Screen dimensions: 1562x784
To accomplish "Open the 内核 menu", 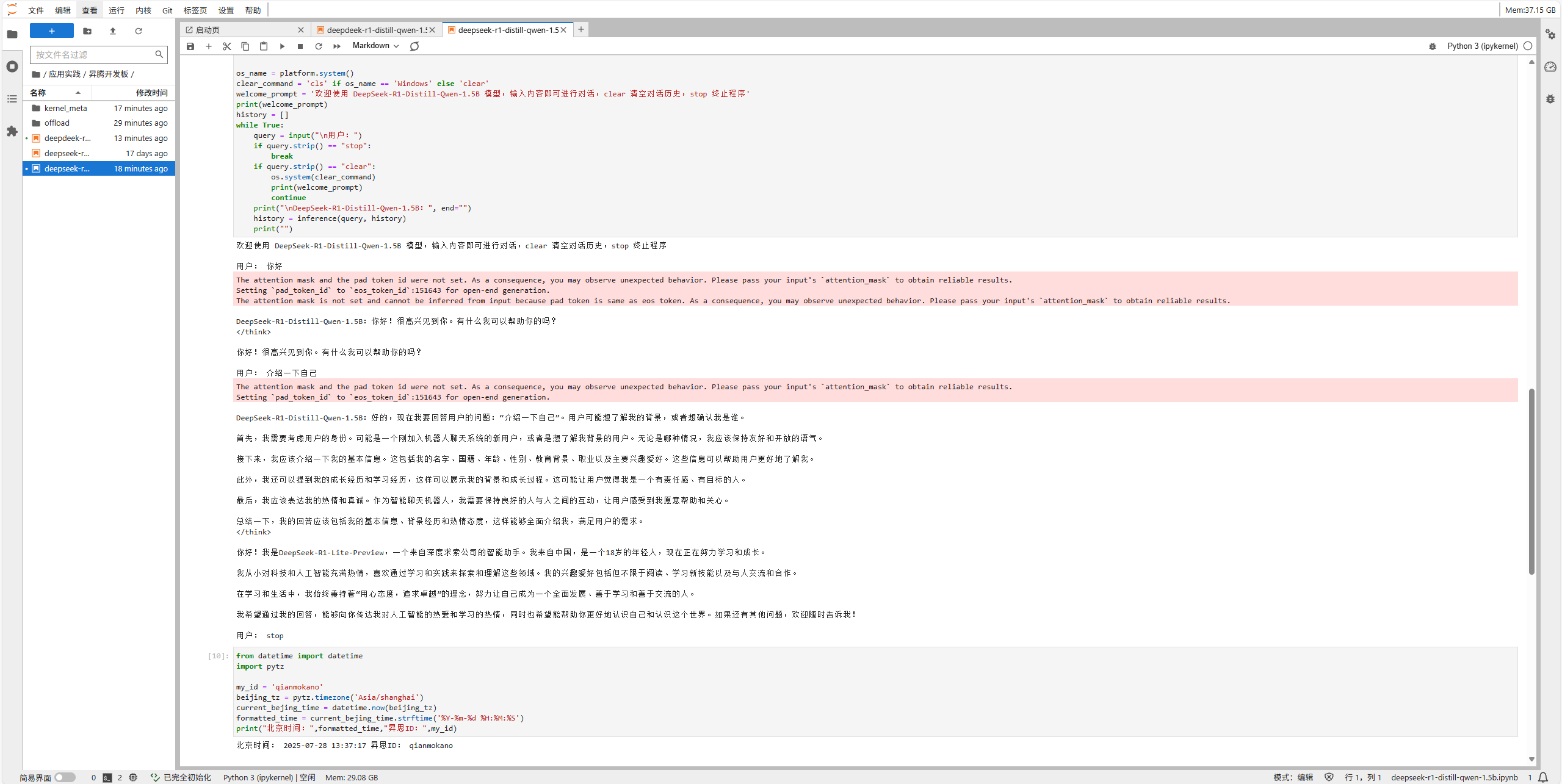I will [x=143, y=10].
